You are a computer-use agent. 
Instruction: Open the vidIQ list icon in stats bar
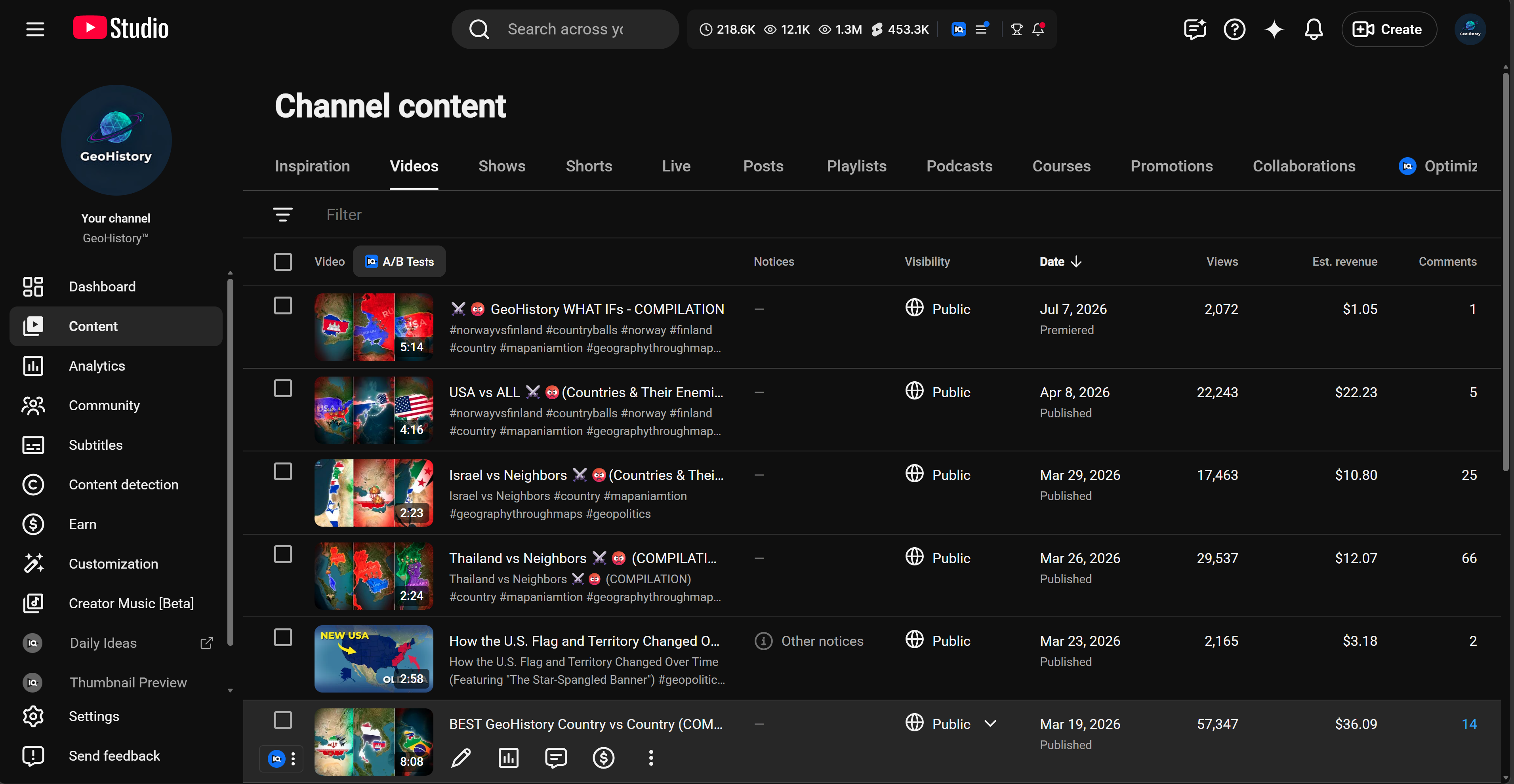[982, 29]
